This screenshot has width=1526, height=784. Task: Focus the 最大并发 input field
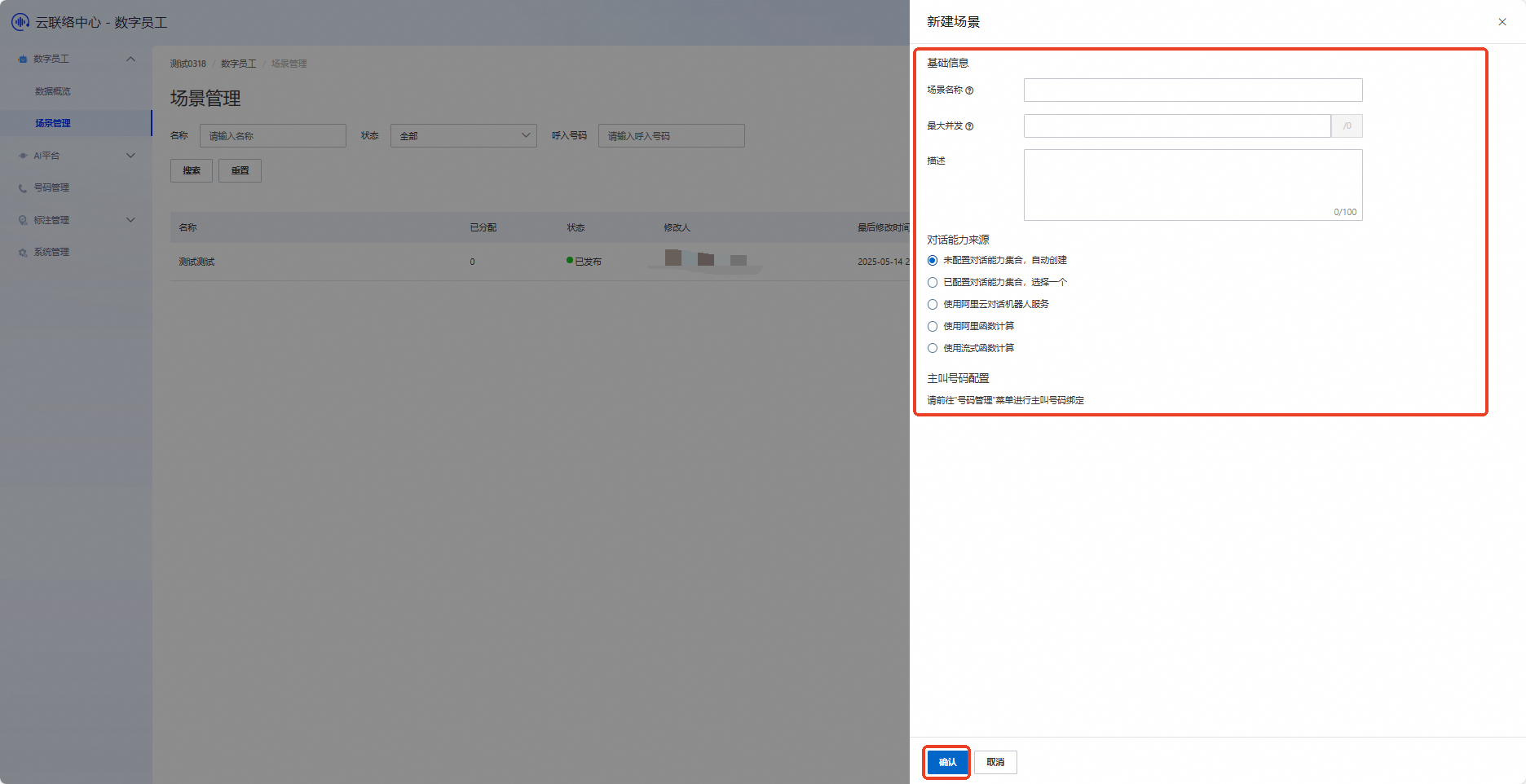pos(1178,126)
